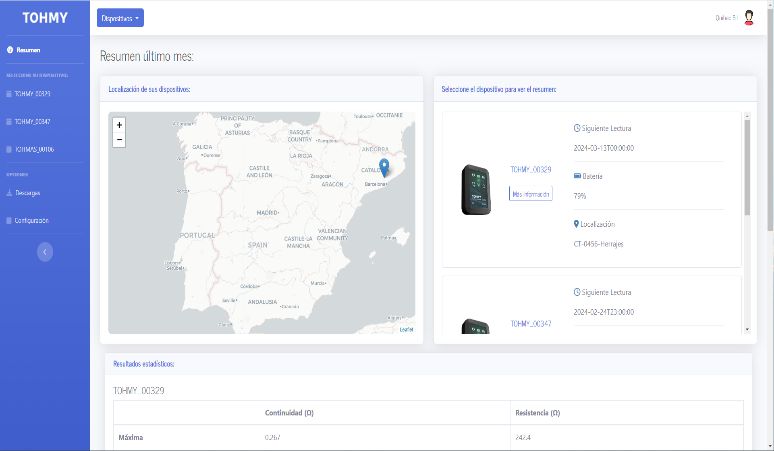Click the device list scrollbar thumb

[x=747, y=168]
